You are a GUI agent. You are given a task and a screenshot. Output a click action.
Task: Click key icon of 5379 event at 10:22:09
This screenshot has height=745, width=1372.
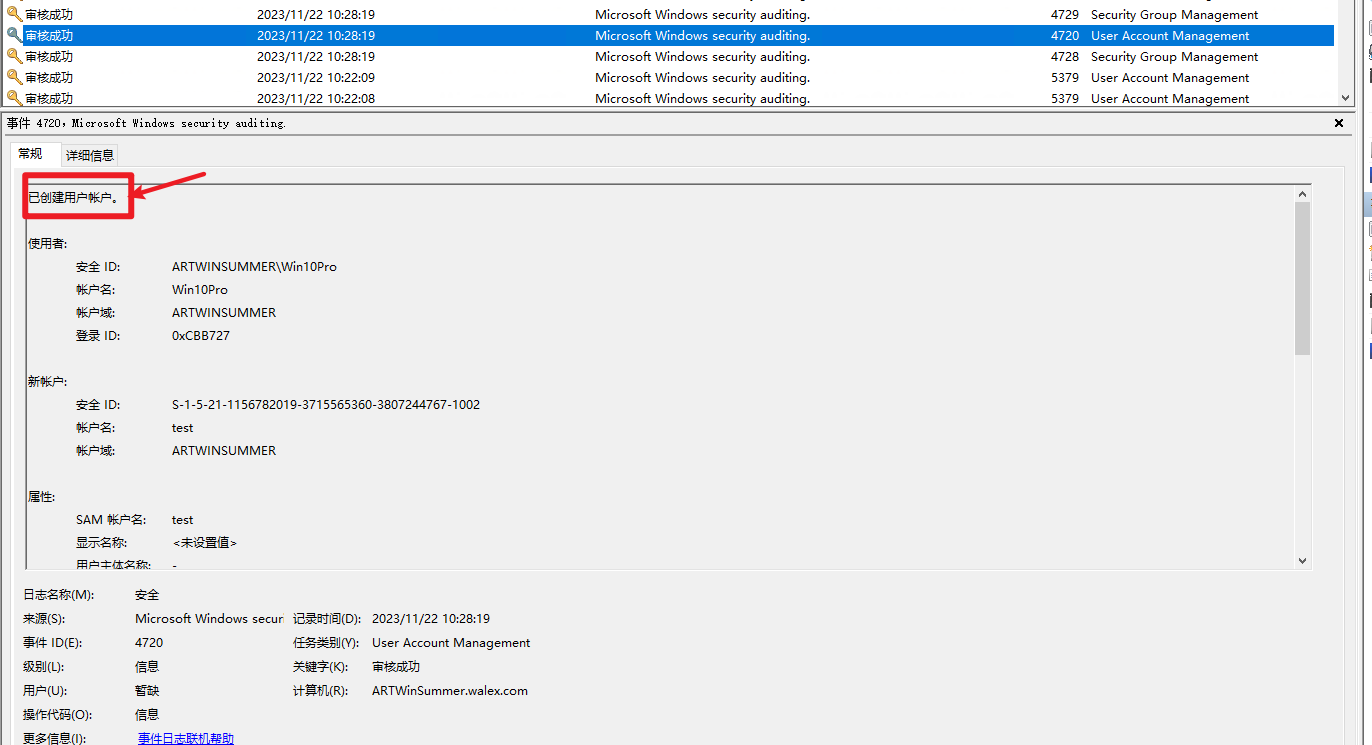(x=14, y=77)
